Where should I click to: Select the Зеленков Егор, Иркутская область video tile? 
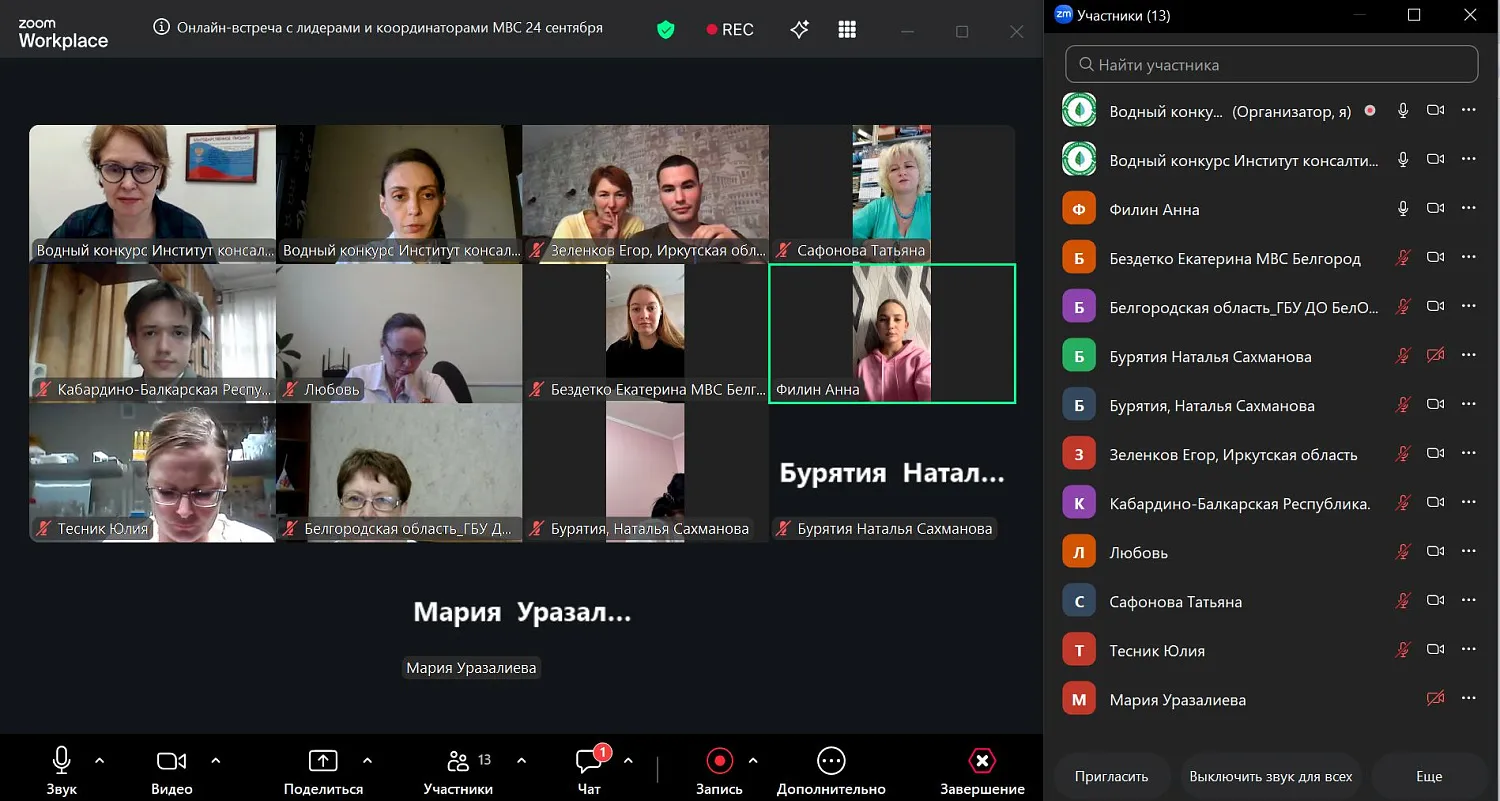(x=646, y=193)
